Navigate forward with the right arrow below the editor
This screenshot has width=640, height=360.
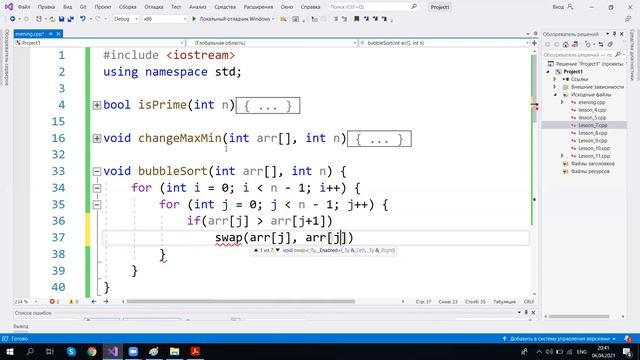coord(106,302)
